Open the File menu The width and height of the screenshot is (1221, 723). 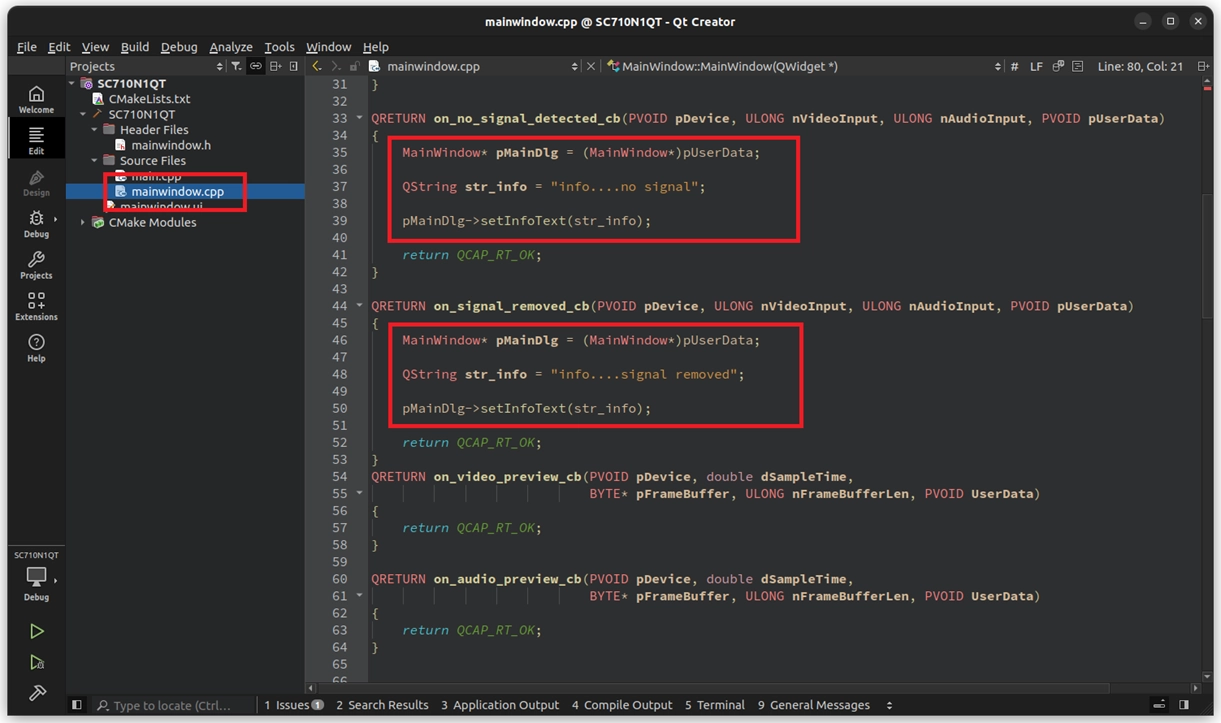pos(27,46)
